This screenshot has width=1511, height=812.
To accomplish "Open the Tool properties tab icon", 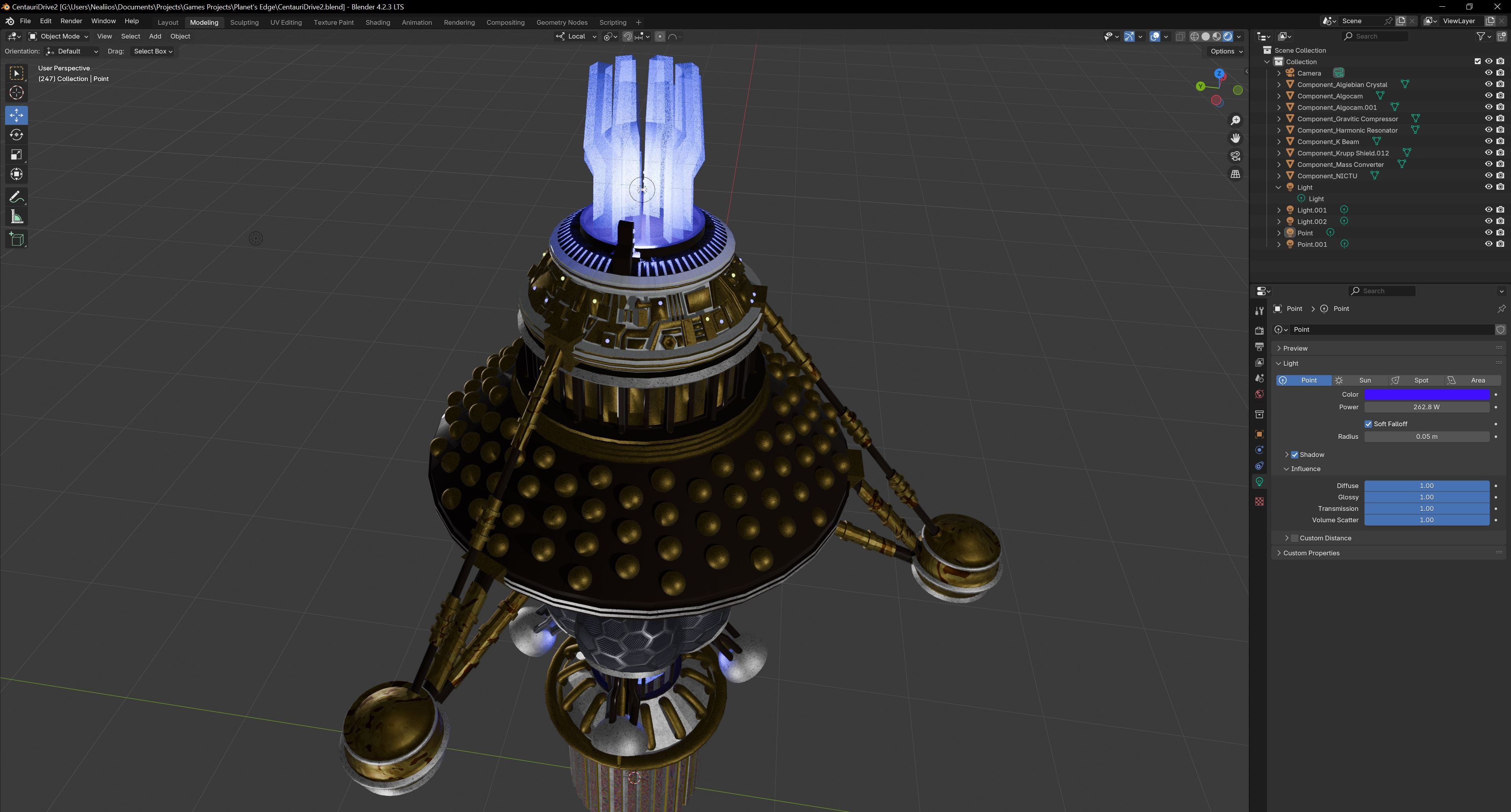I will (1259, 311).
